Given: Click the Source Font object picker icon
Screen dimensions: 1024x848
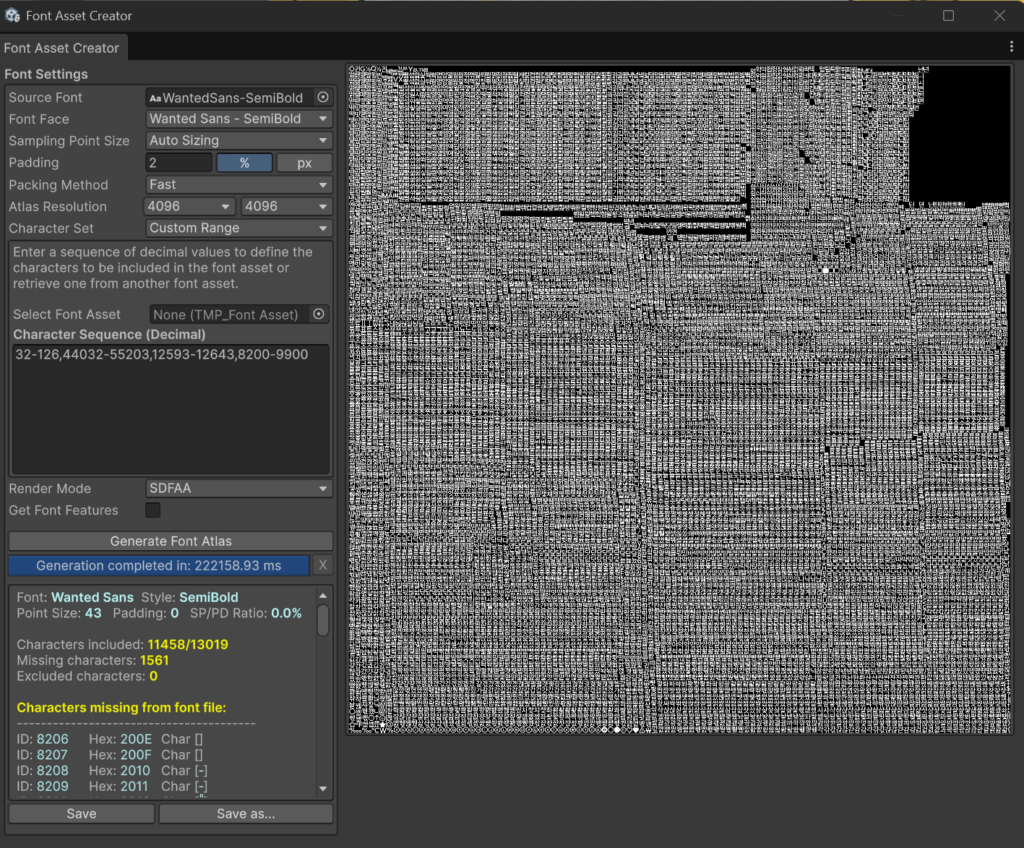Looking at the screenshot, I should 322,97.
